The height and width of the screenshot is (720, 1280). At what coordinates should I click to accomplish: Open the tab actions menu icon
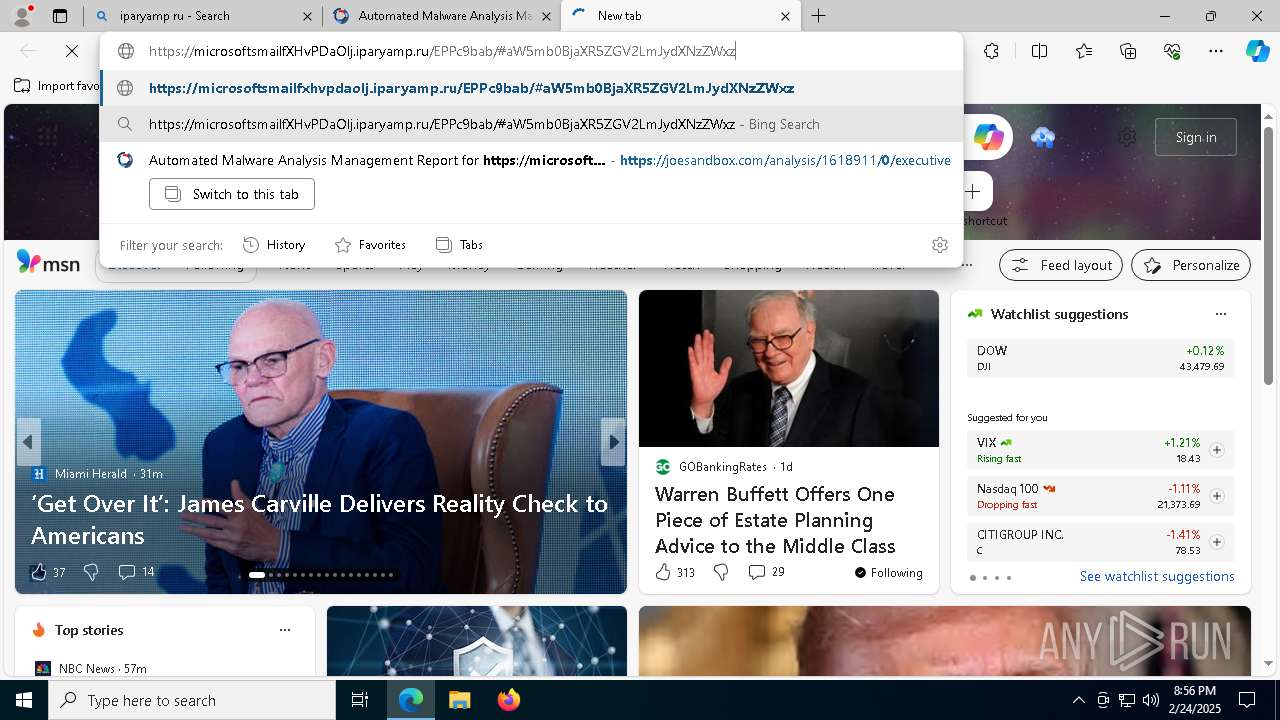[60, 16]
